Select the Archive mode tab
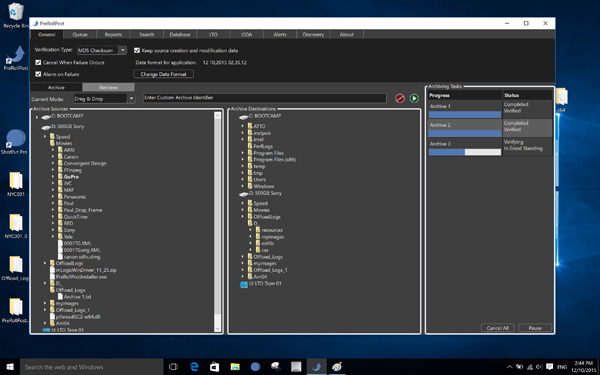Viewport: 600px width, 375px height. (x=56, y=87)
